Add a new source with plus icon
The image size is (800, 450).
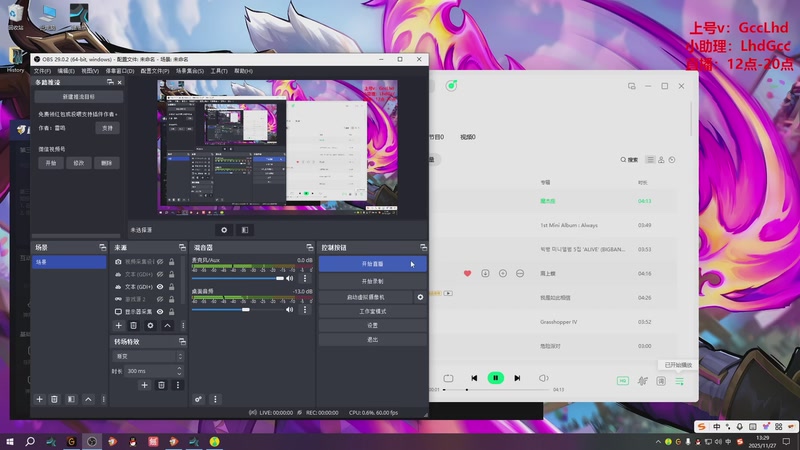coord(118,326)
